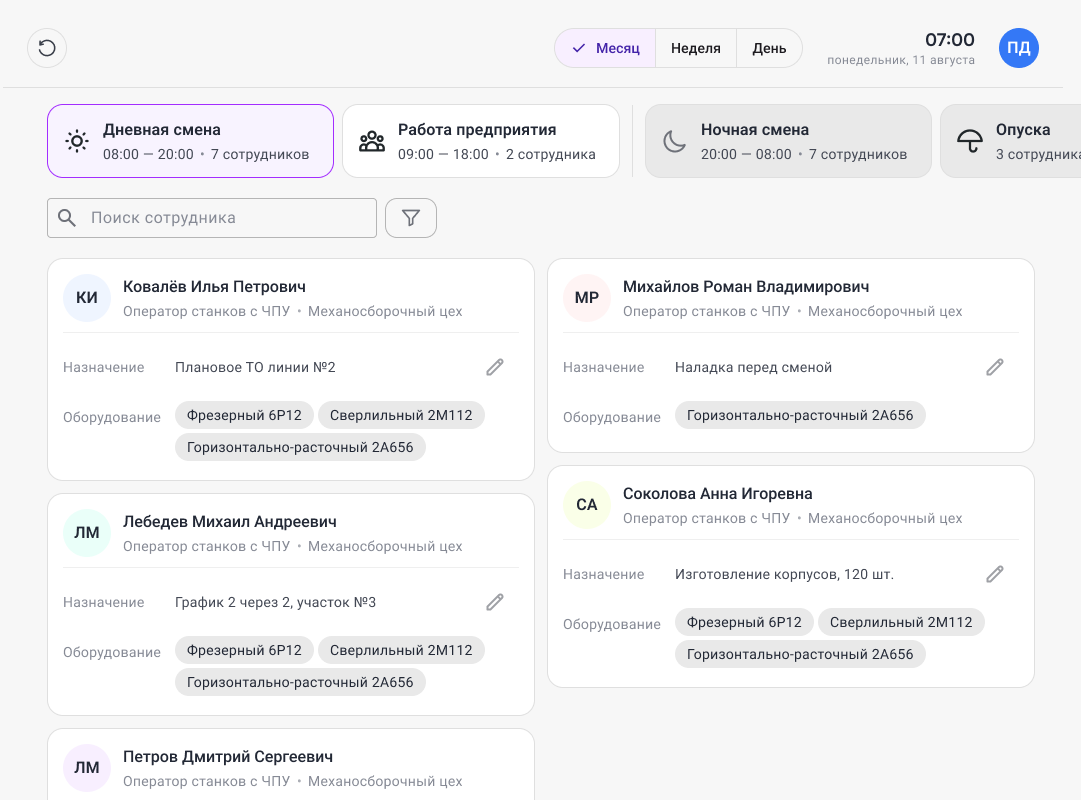Click the sun icon of Дневная смена
This screenshot has height=800, width=1081.
[x=77, y=141]
